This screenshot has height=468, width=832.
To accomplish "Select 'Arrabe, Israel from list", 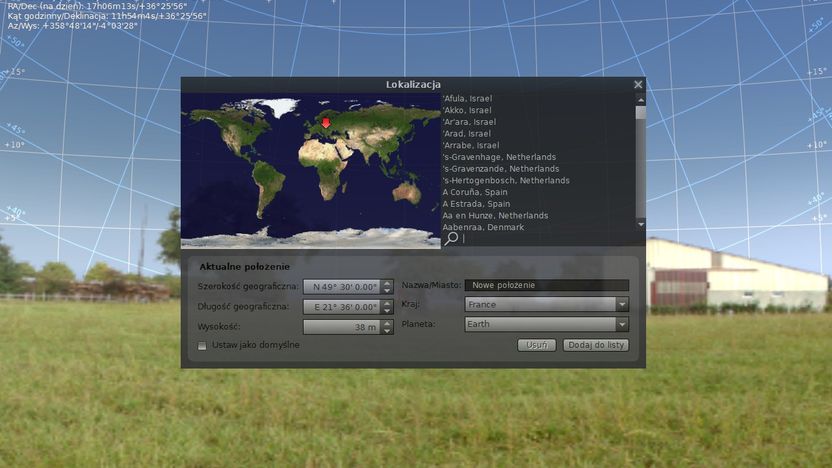I will pos(471,145).
